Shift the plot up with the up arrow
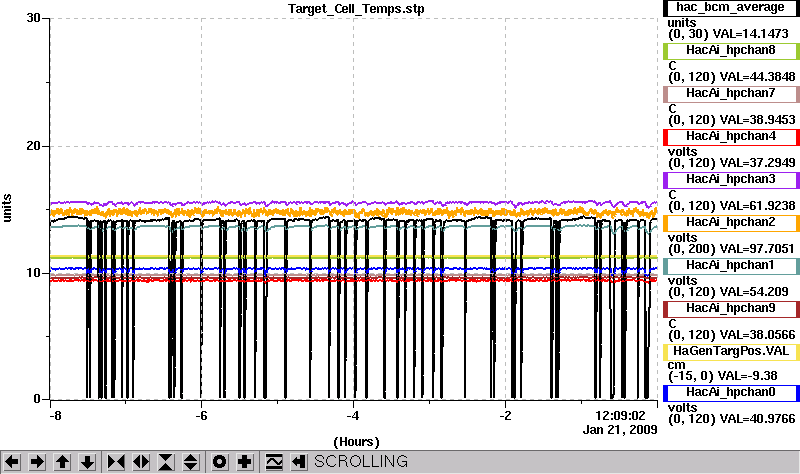This screenshot has width=800, height=474. point(62,462)
